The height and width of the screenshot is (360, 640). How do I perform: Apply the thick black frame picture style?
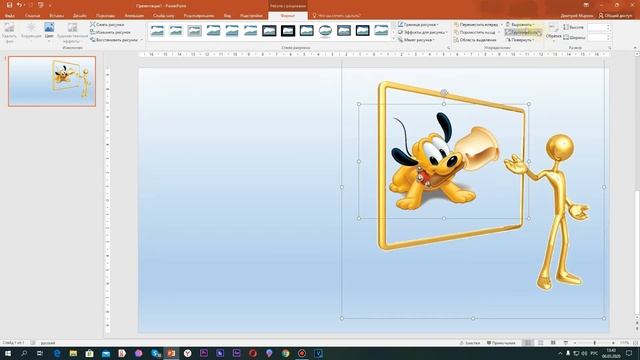[288, 31]
